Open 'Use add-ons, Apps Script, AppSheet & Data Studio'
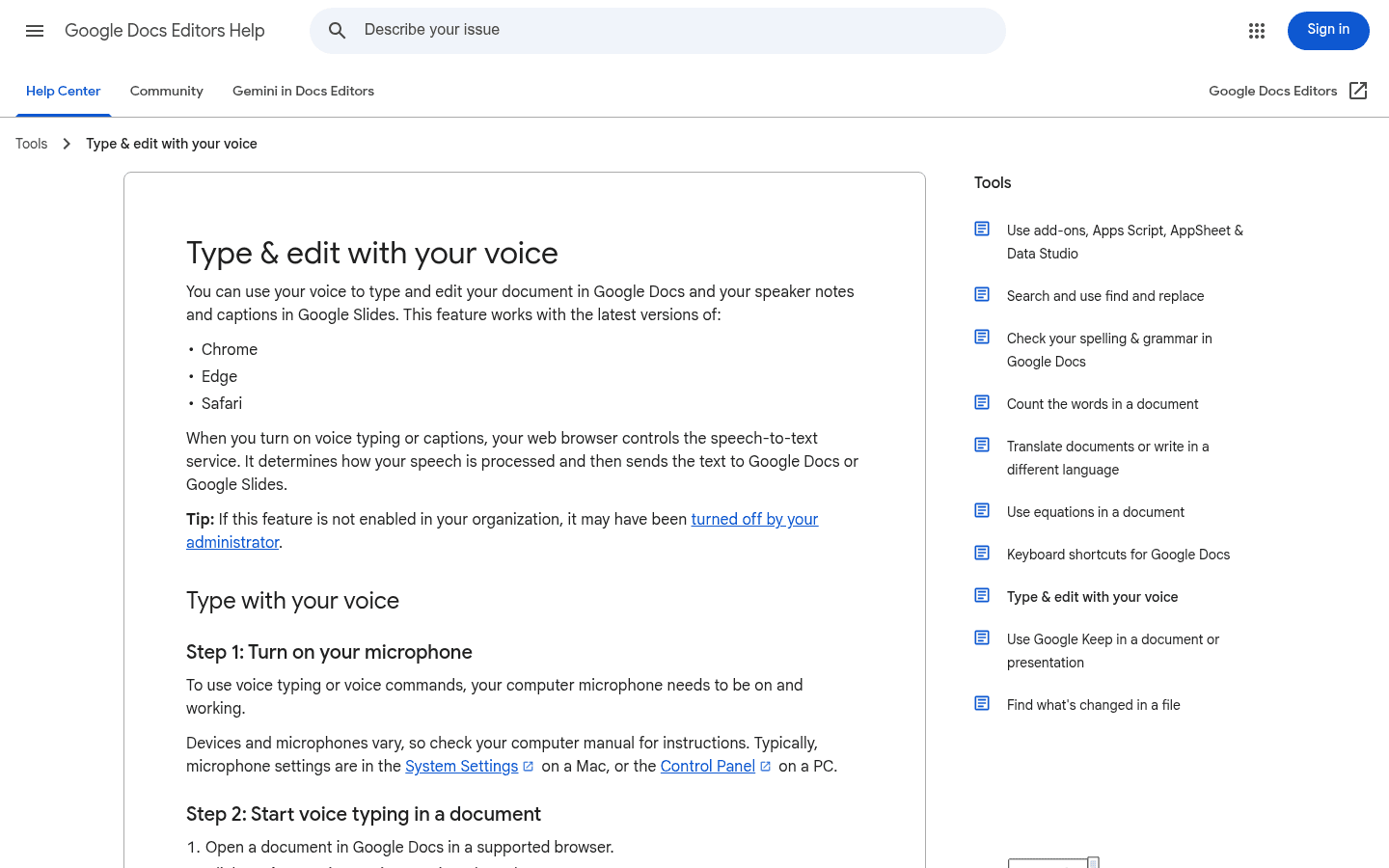 tap(1125, 242)
